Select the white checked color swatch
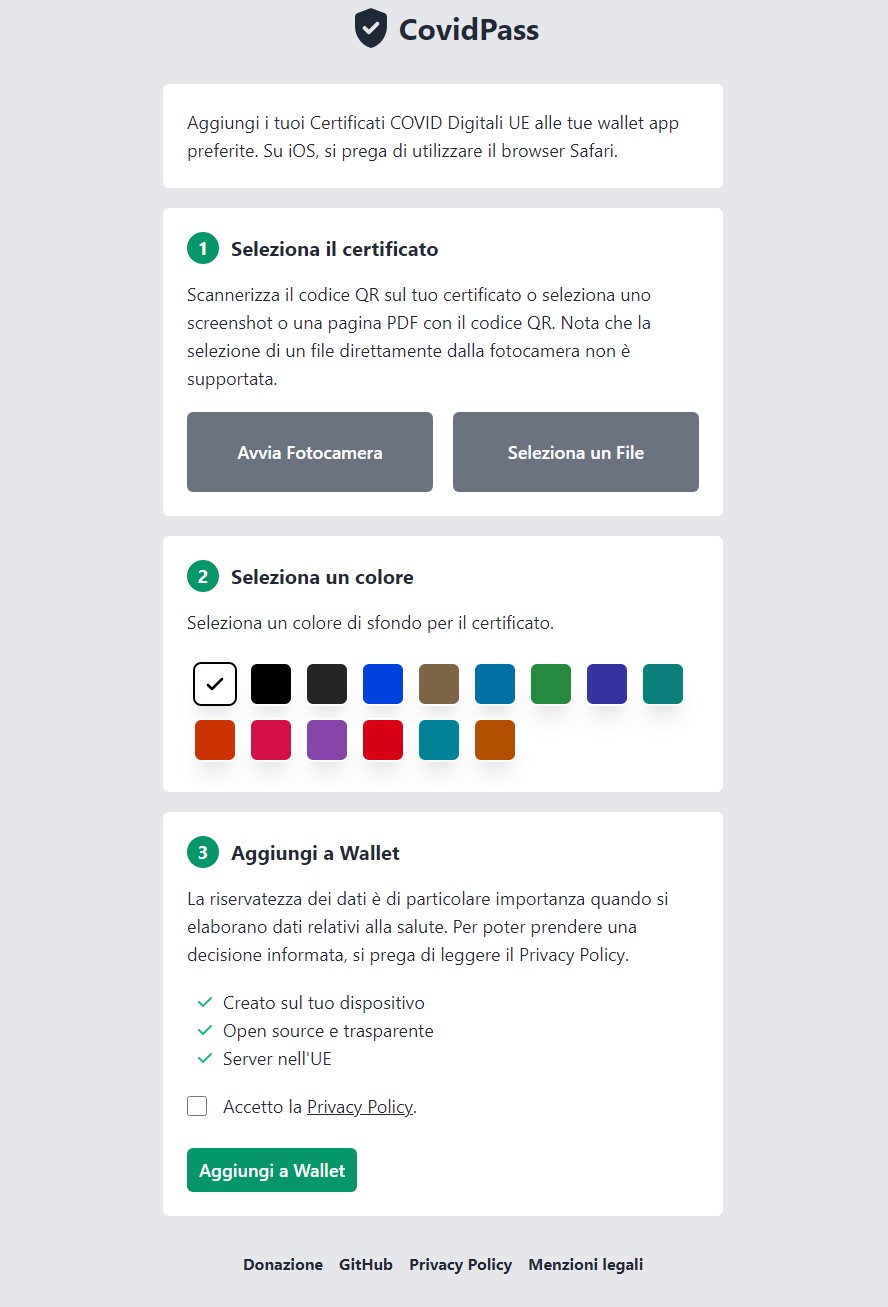888x1307 pixels. pyautogui.click(x=215, y=684)
